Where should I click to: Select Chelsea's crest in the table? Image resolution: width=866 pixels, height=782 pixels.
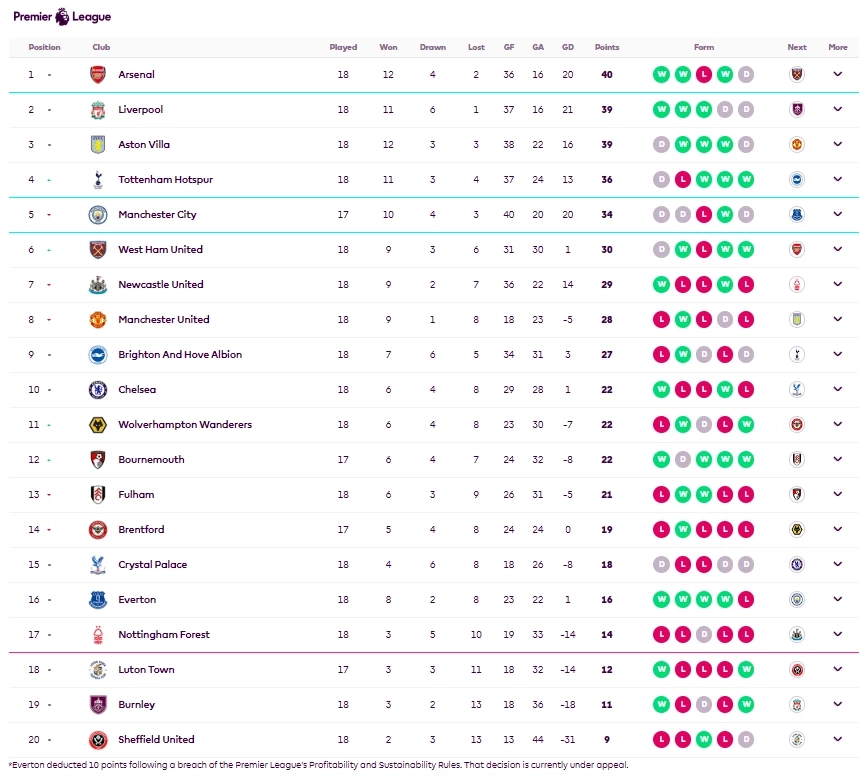[97, 390]
